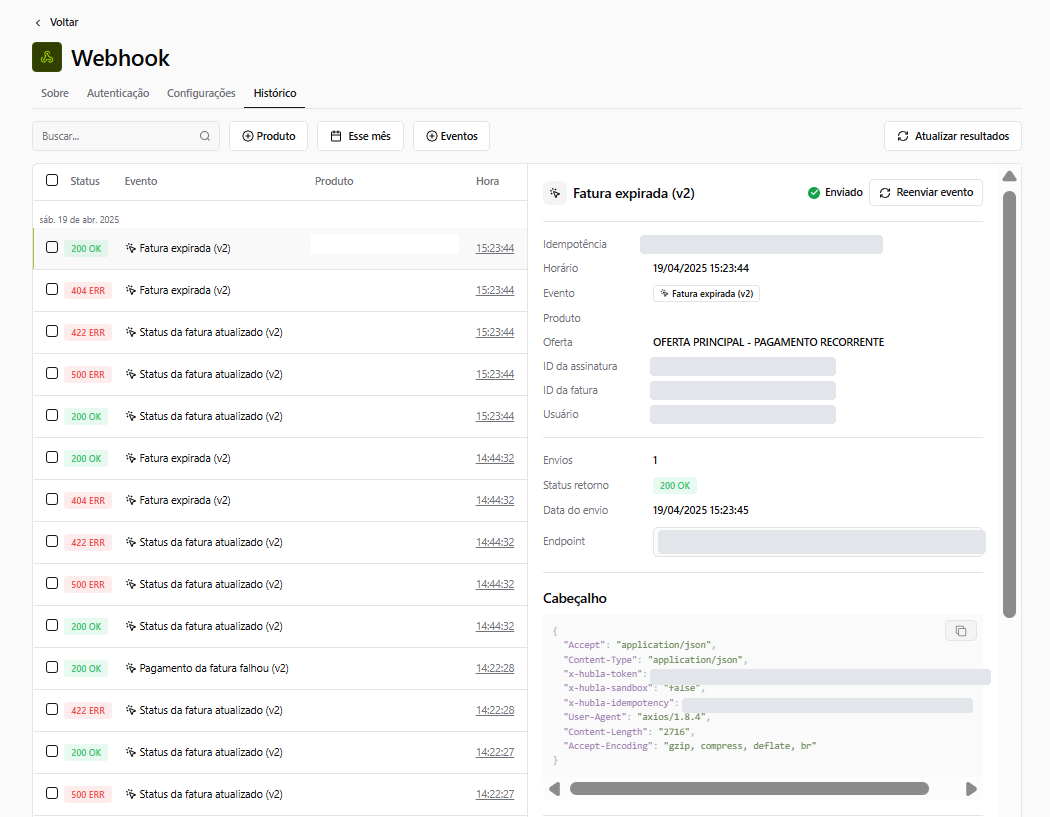Click the OFERTA PRINCIPAL - PAGAMENTO RECORRENTE value
Viewport: 1050px width, 817px height.
point(768,342)
